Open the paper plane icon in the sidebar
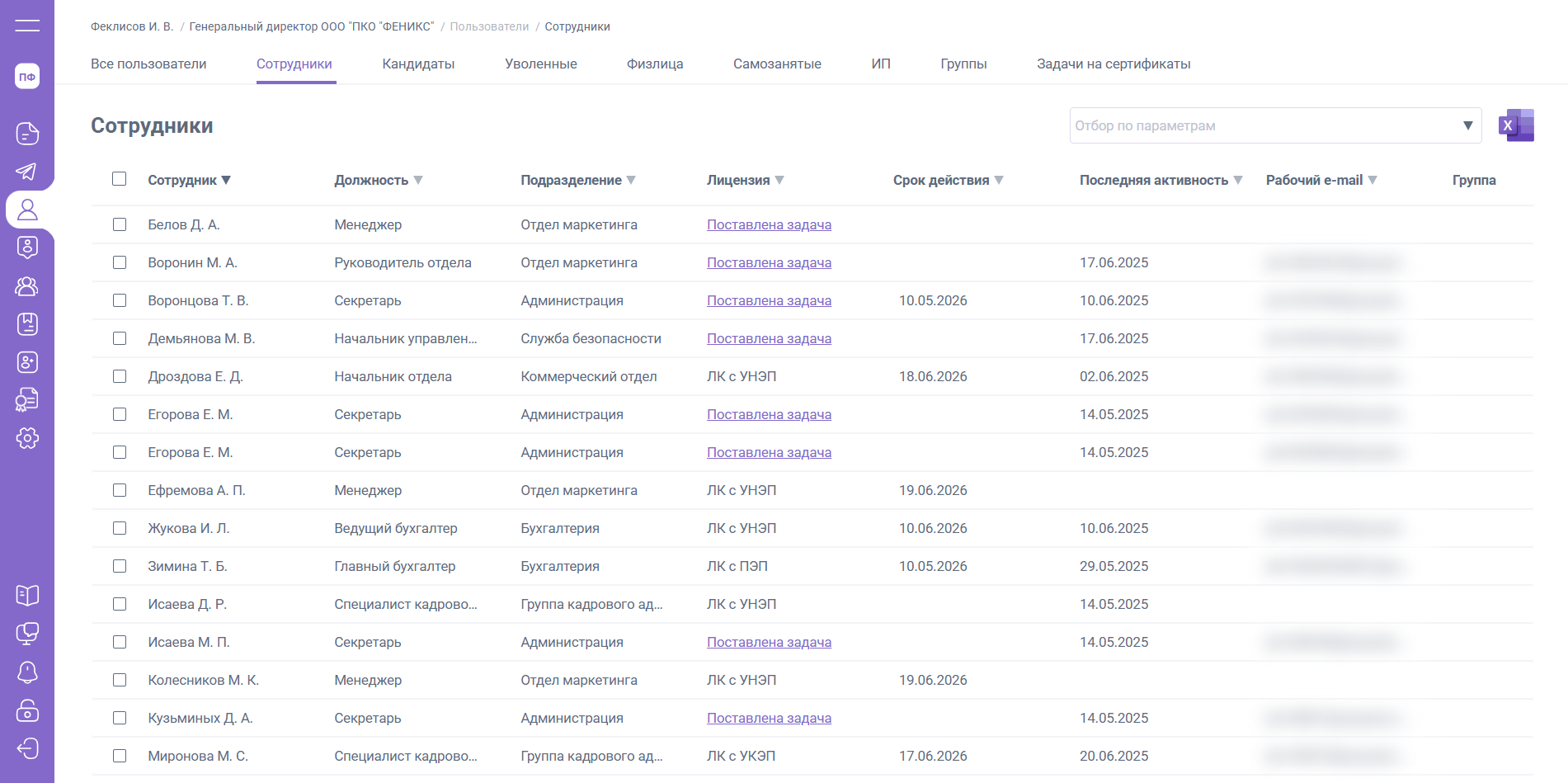1568x783 pixels. 27,172
